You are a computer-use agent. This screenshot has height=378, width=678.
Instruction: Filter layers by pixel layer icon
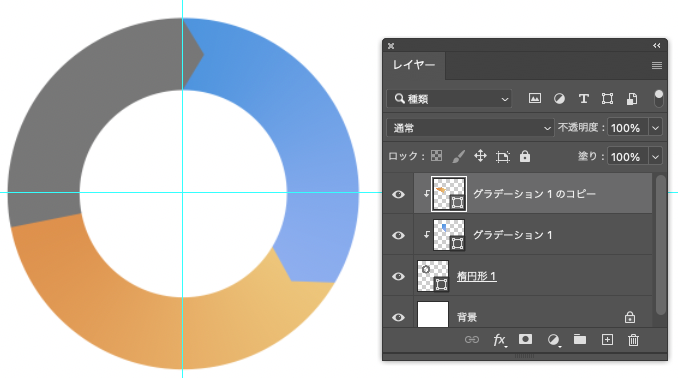click(x=534, y=99)
